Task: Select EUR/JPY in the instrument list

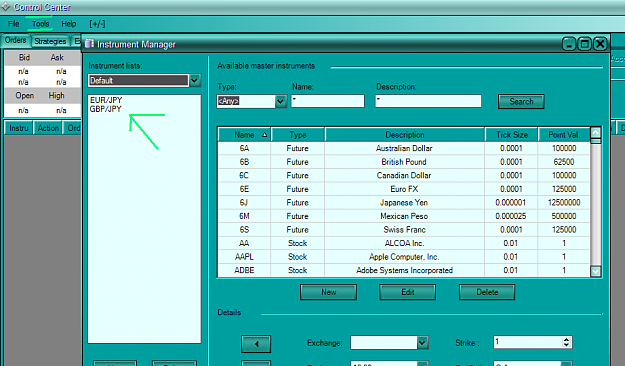Action: coord(106,100)
